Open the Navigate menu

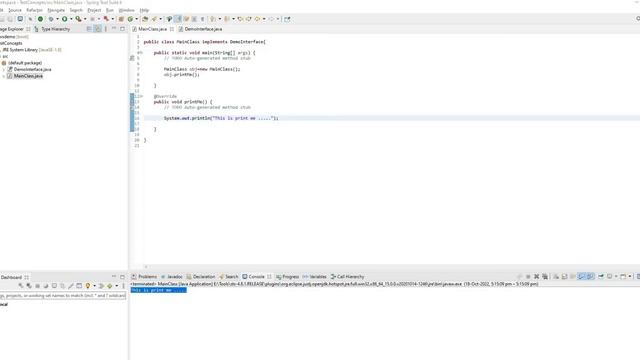56,10
